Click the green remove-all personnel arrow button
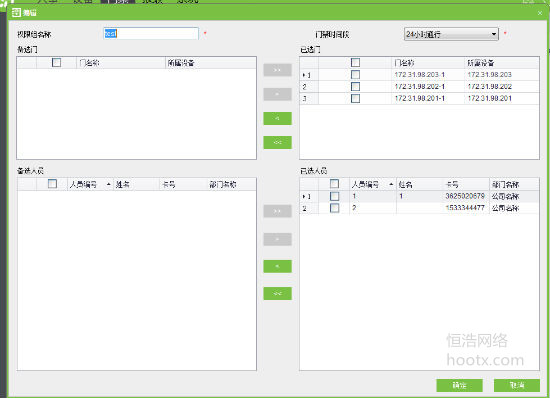The image size is (550, 398). 277,294
